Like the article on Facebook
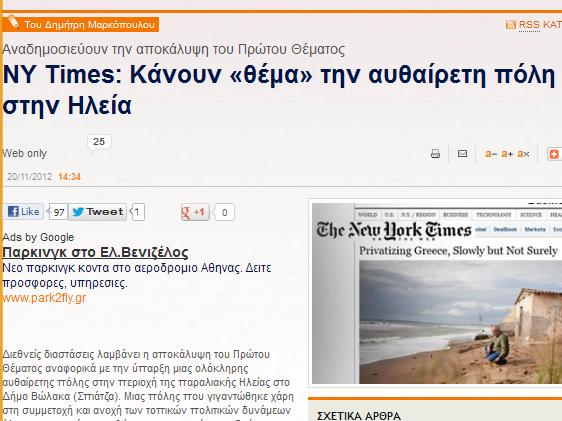Screen dimensions: 562x421 23,211
